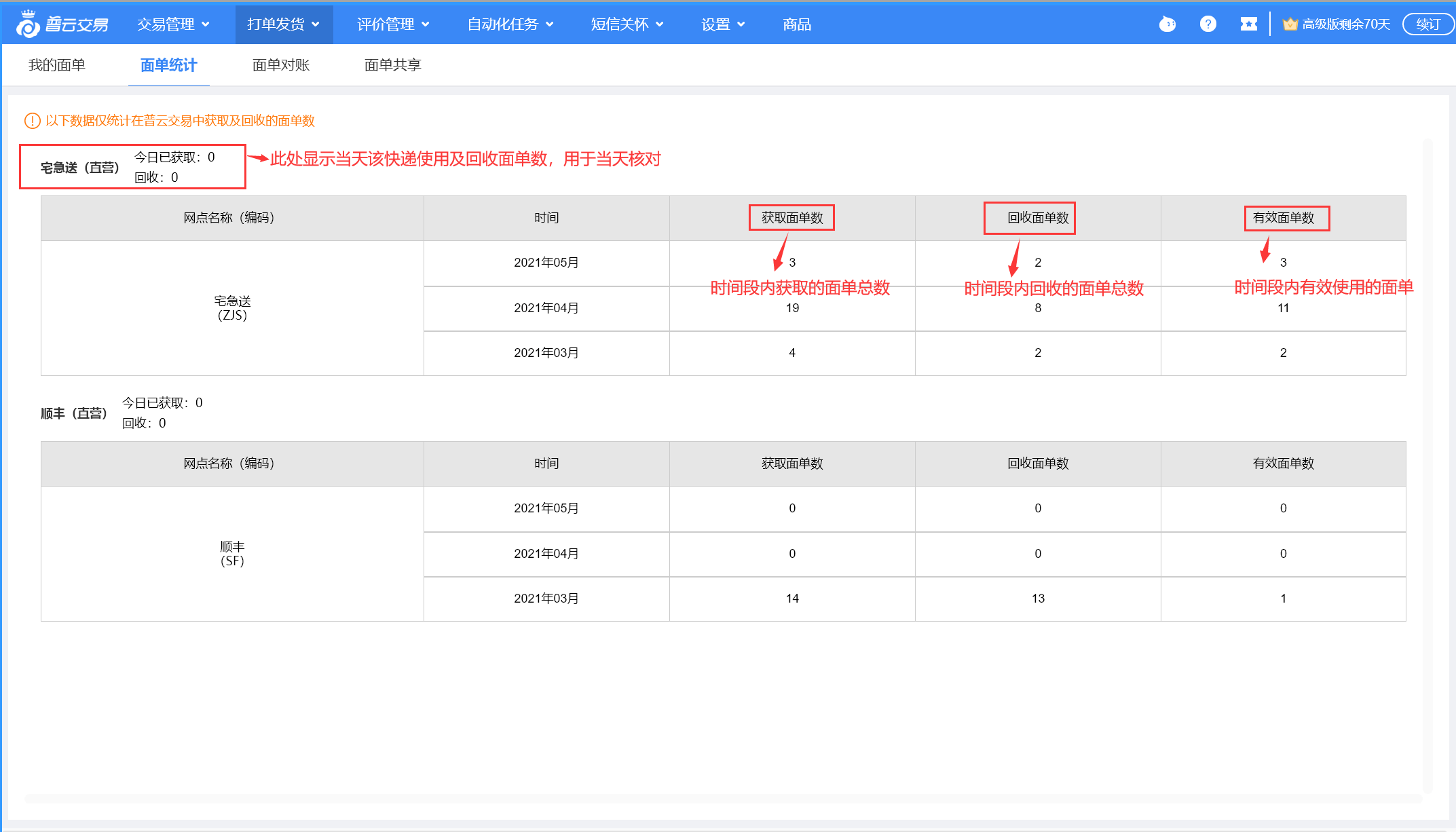Open the help question mark icon
This screenshot has height=832, width=1456.
point(1208,24)
